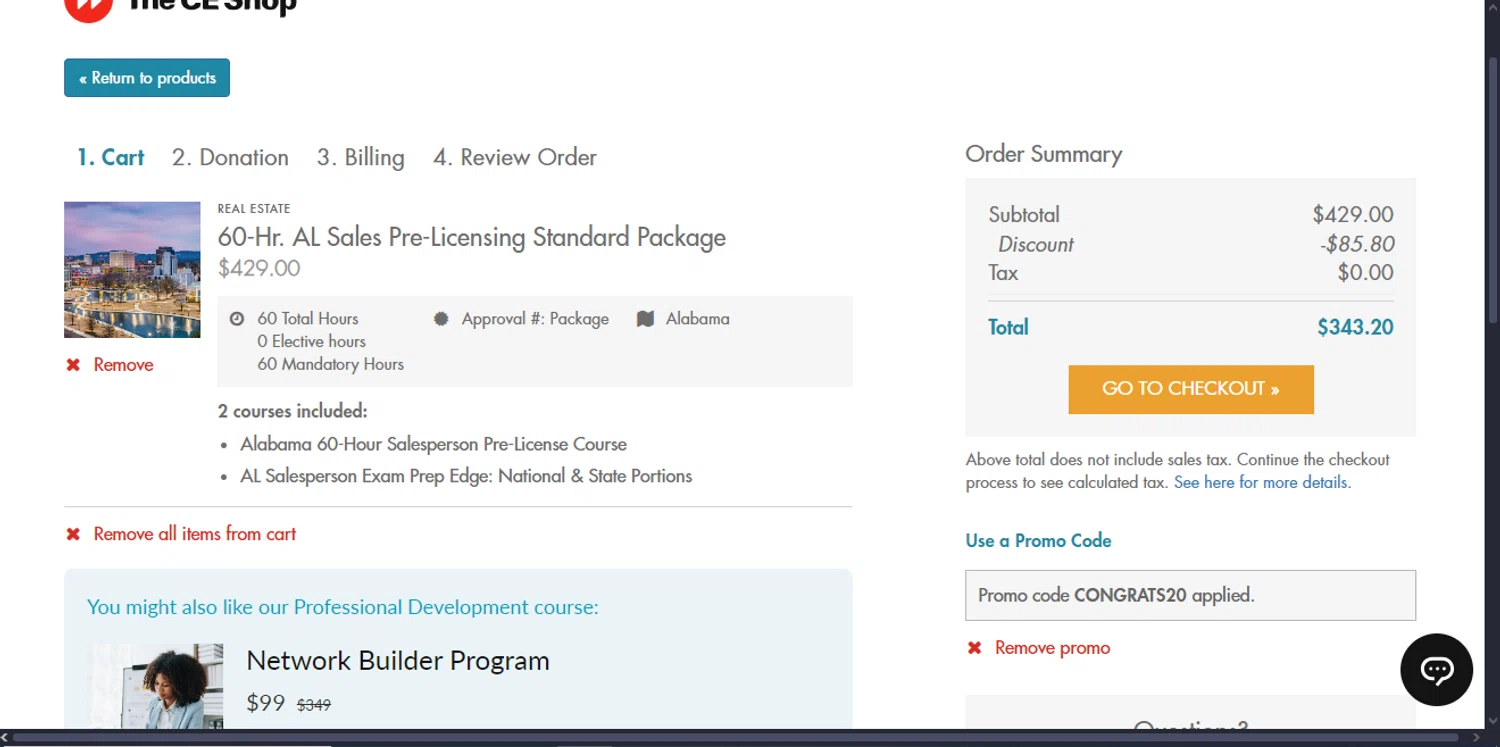Remove the CONGRATS20 promo
The width and height of the screenshot is (1500, 747).
click(x=1052, y=648)
